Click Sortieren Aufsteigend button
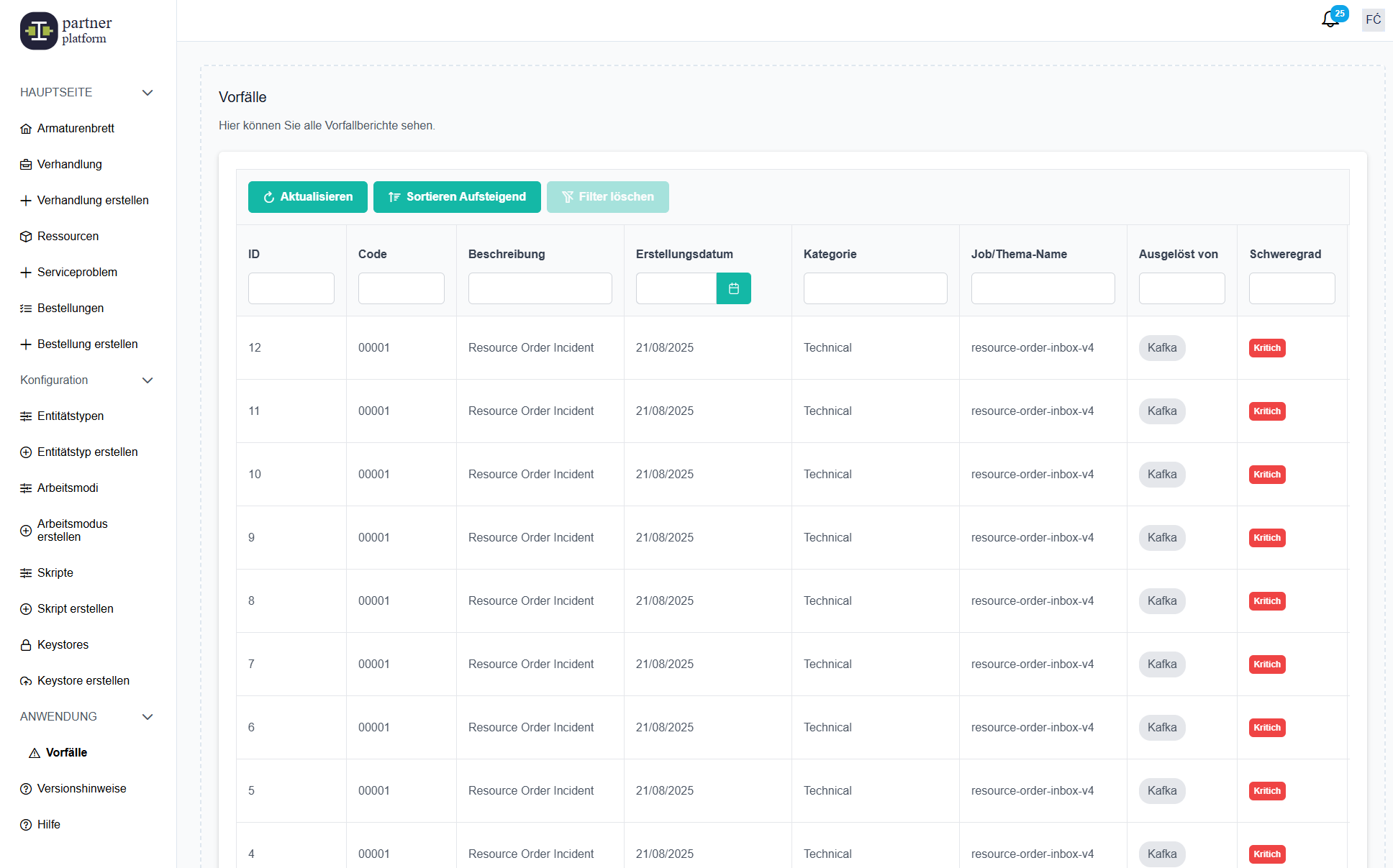Viewport: 1393px width, 868px height. point(457,197)
